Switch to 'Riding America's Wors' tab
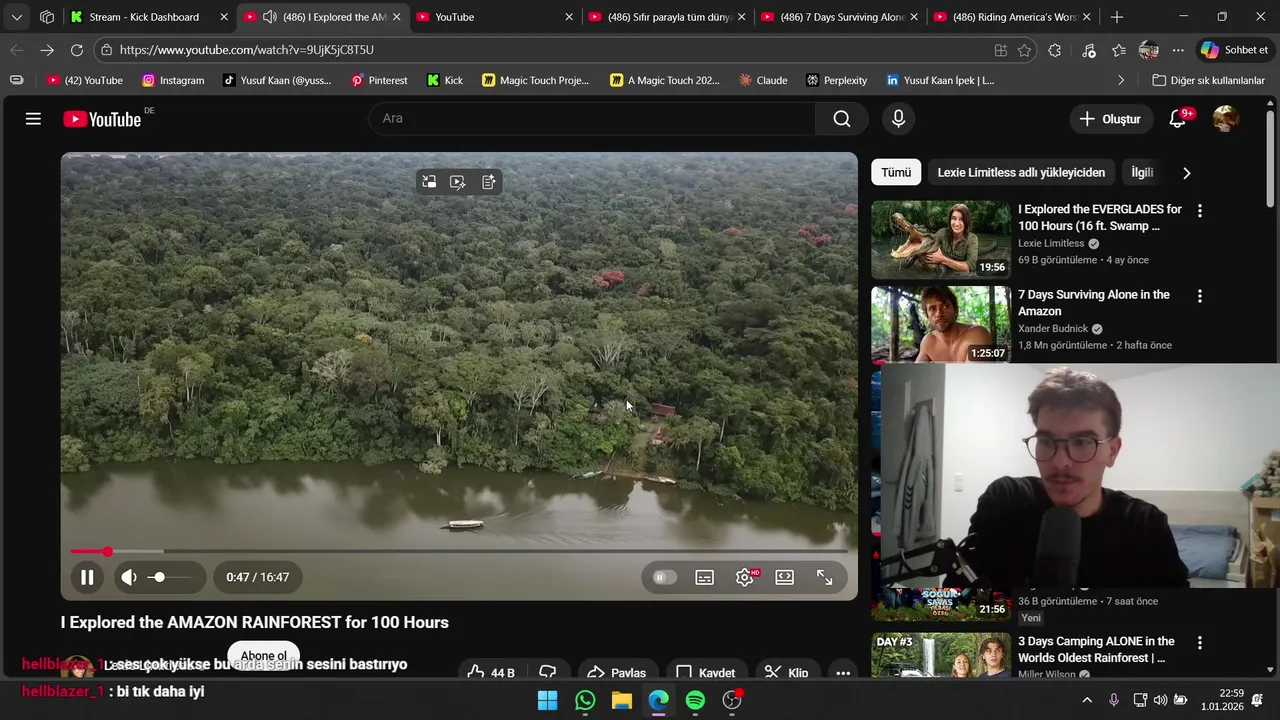Image resolution: width=1280 pixels, height=720 pixels. pyautogui.click(x=1011, y=17)
